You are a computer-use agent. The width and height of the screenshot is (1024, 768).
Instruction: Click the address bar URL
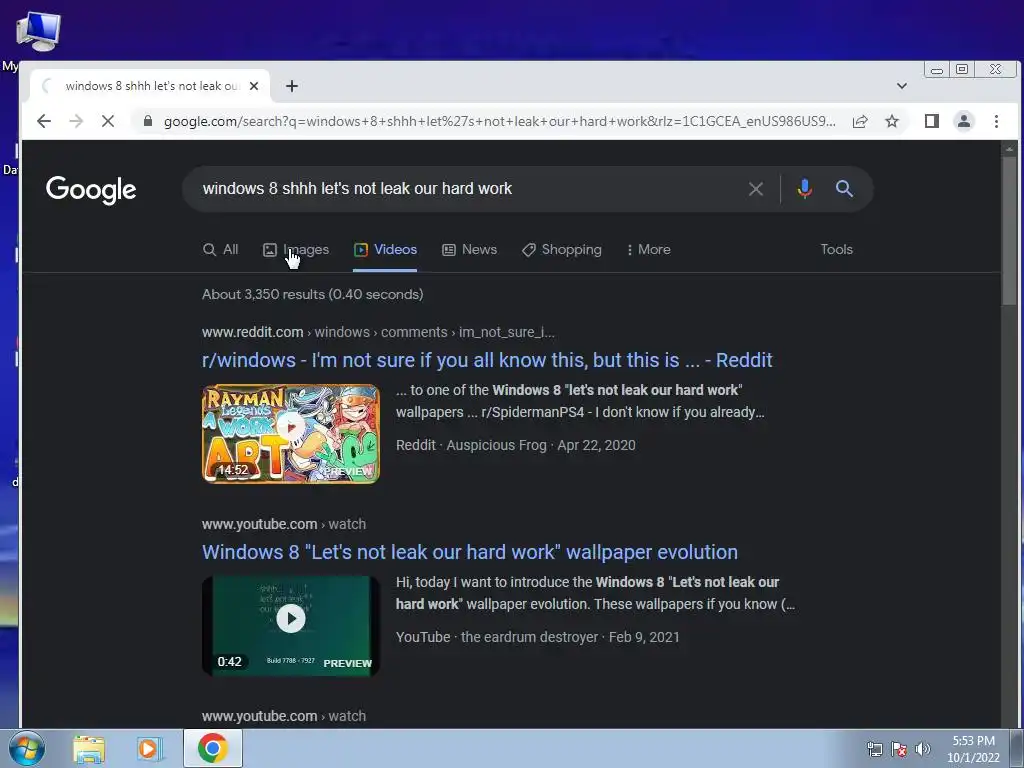click(500, 121)
